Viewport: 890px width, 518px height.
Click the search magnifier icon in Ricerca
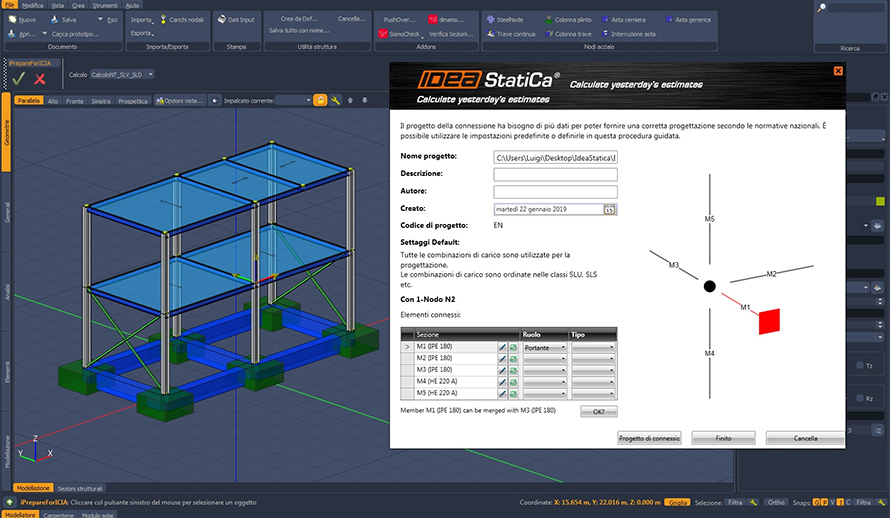point(821,7)
